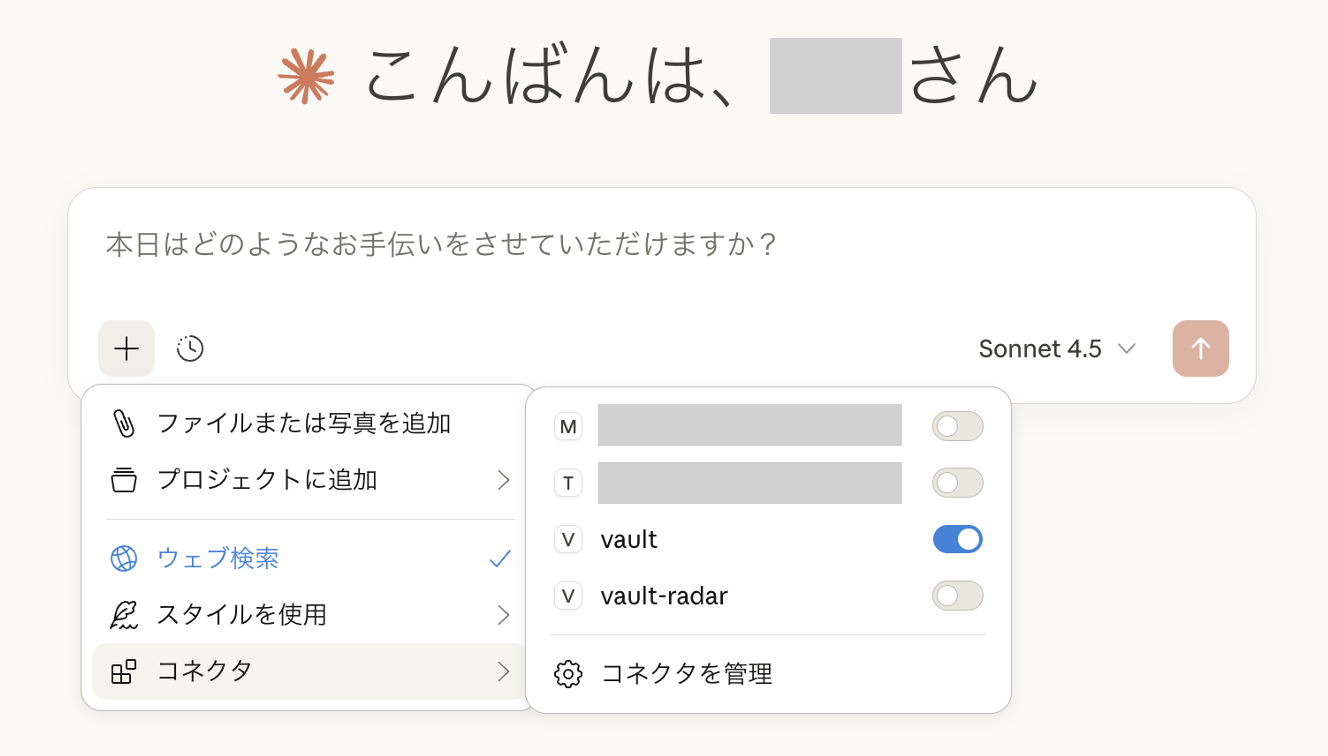This screenshot has height=756, width=1328.
Task: Click the plus attachment button
Action: click(x=126, y=349)
